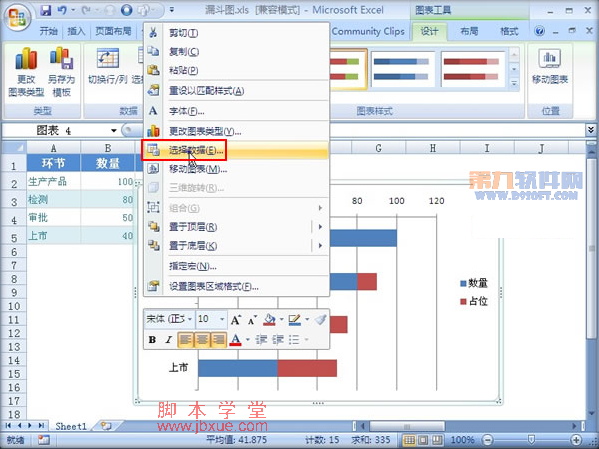Switch to Normal view in status bar
This screenshot has width=599, height=449.
(x=409, y=440)
